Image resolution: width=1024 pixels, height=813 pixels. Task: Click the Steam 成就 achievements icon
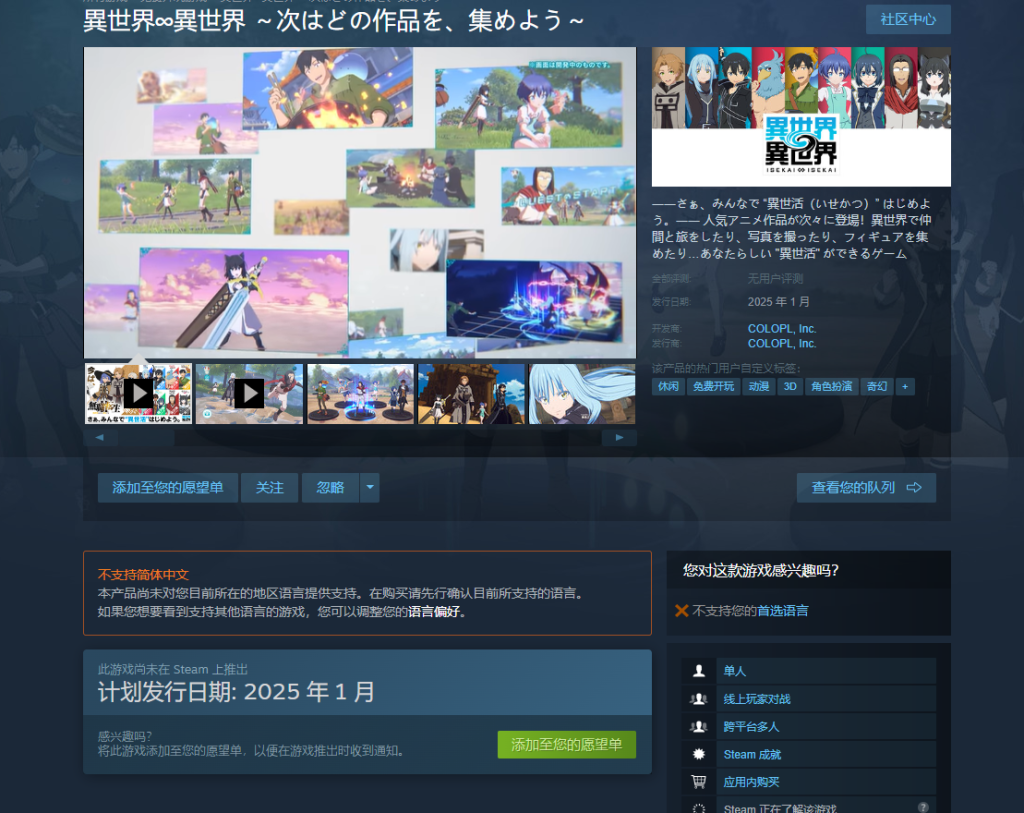tap(699, 754)
